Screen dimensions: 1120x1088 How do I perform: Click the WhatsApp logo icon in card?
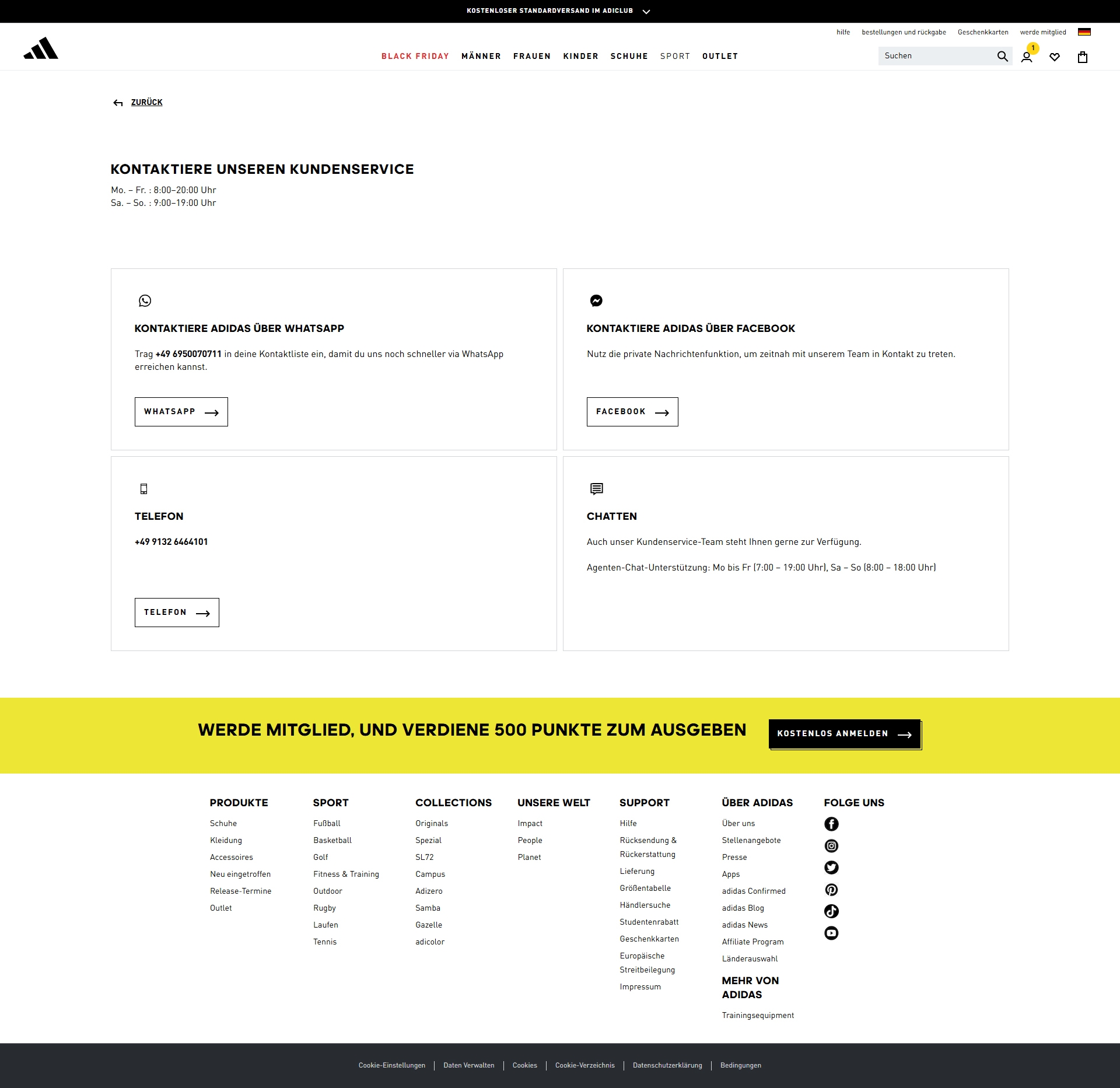pyautogui.click(x=145, y=300)
